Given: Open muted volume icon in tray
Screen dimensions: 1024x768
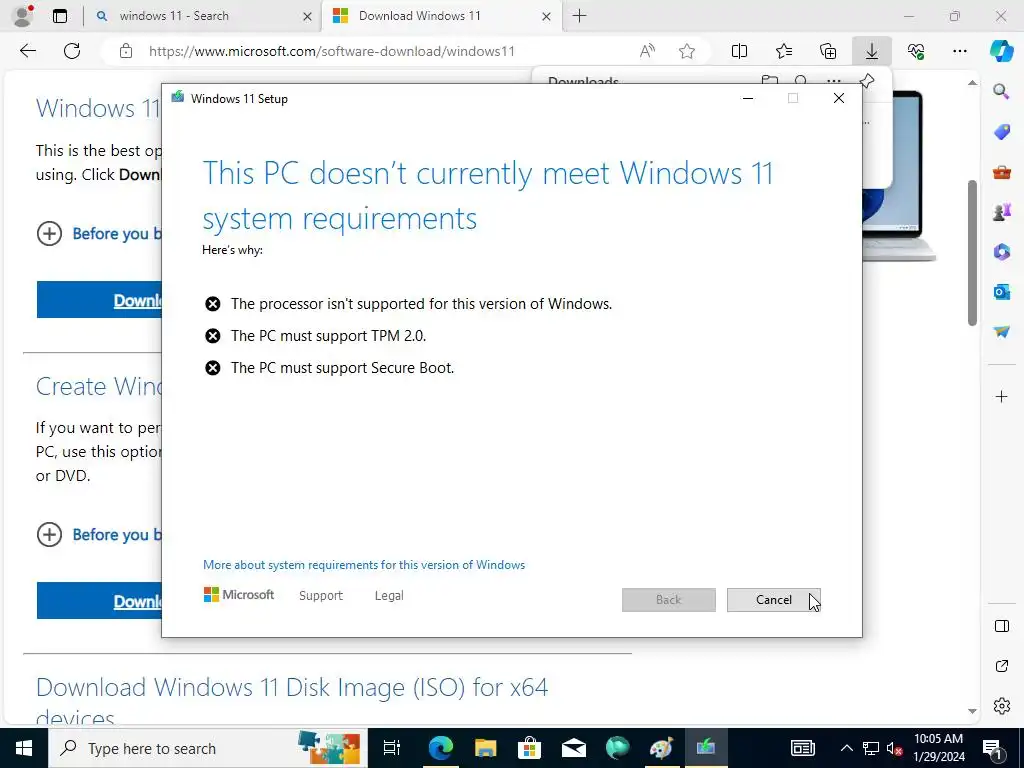Looking at the screenshot, I should tap(894, 748).
